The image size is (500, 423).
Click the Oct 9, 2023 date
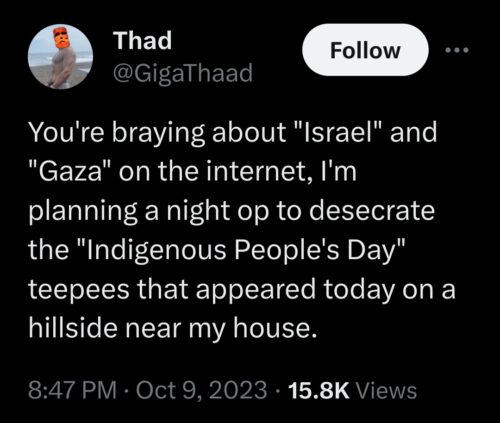point(201,390)
